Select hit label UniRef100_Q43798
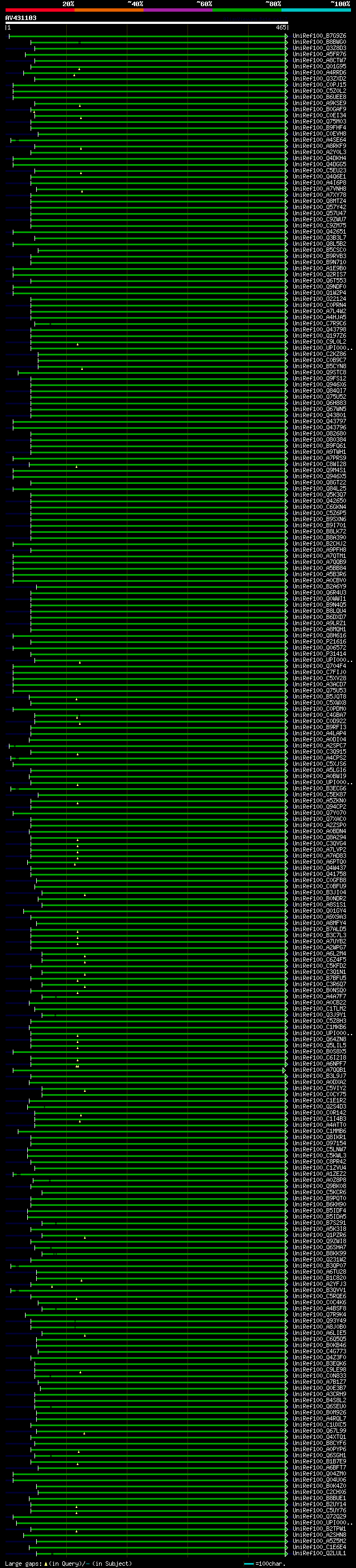This screenshot has height=1568, width=356. pos(319,329)
